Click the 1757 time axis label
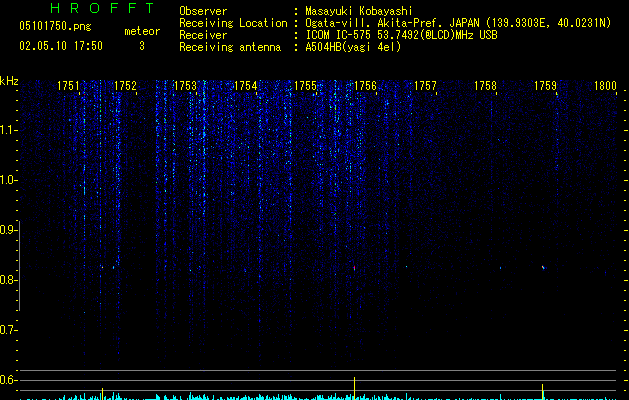 click(x=425, y=86)
